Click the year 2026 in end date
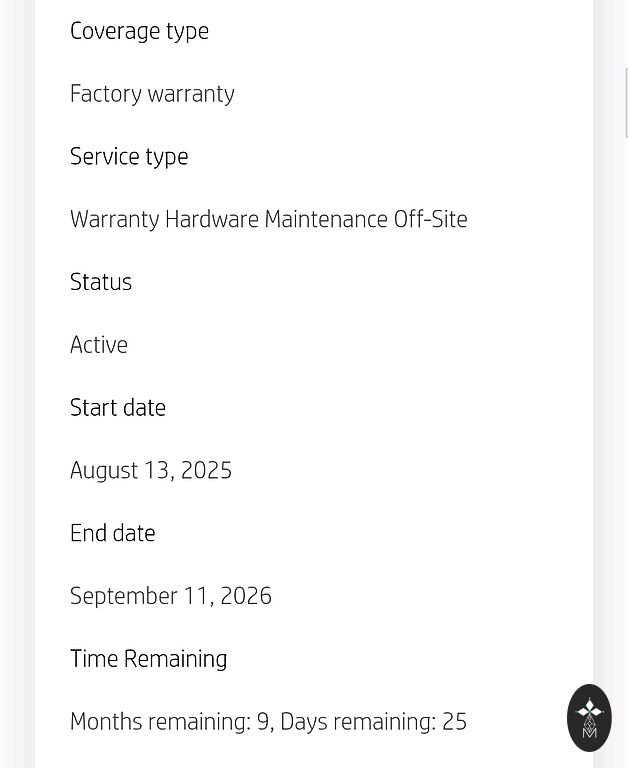 point(246,597)
